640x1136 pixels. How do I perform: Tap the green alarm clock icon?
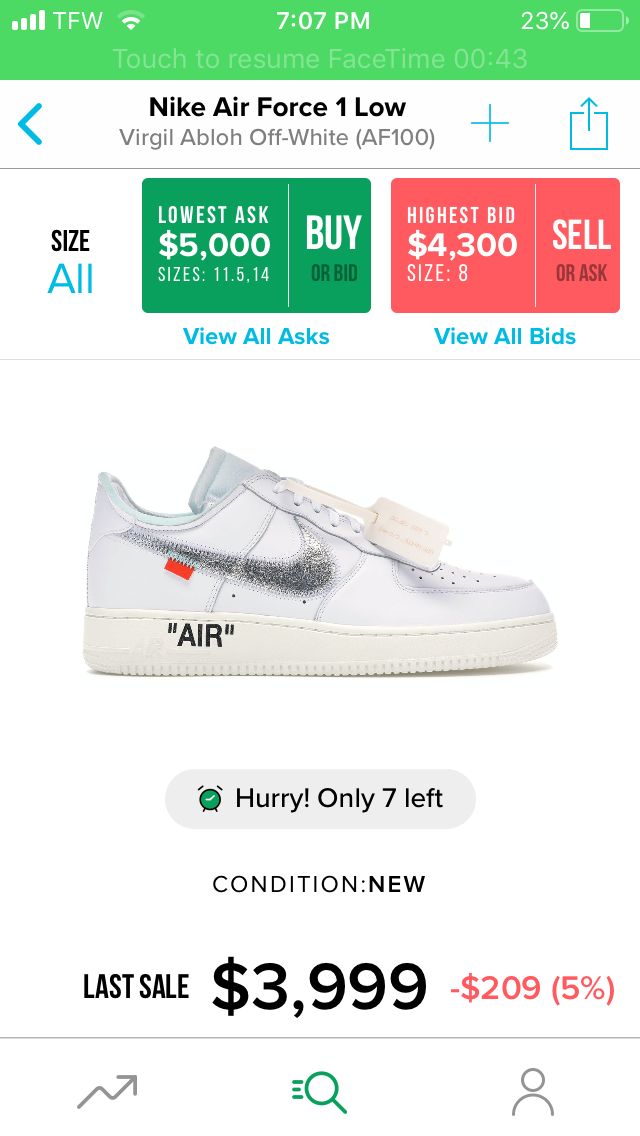[x=210, y=798]
